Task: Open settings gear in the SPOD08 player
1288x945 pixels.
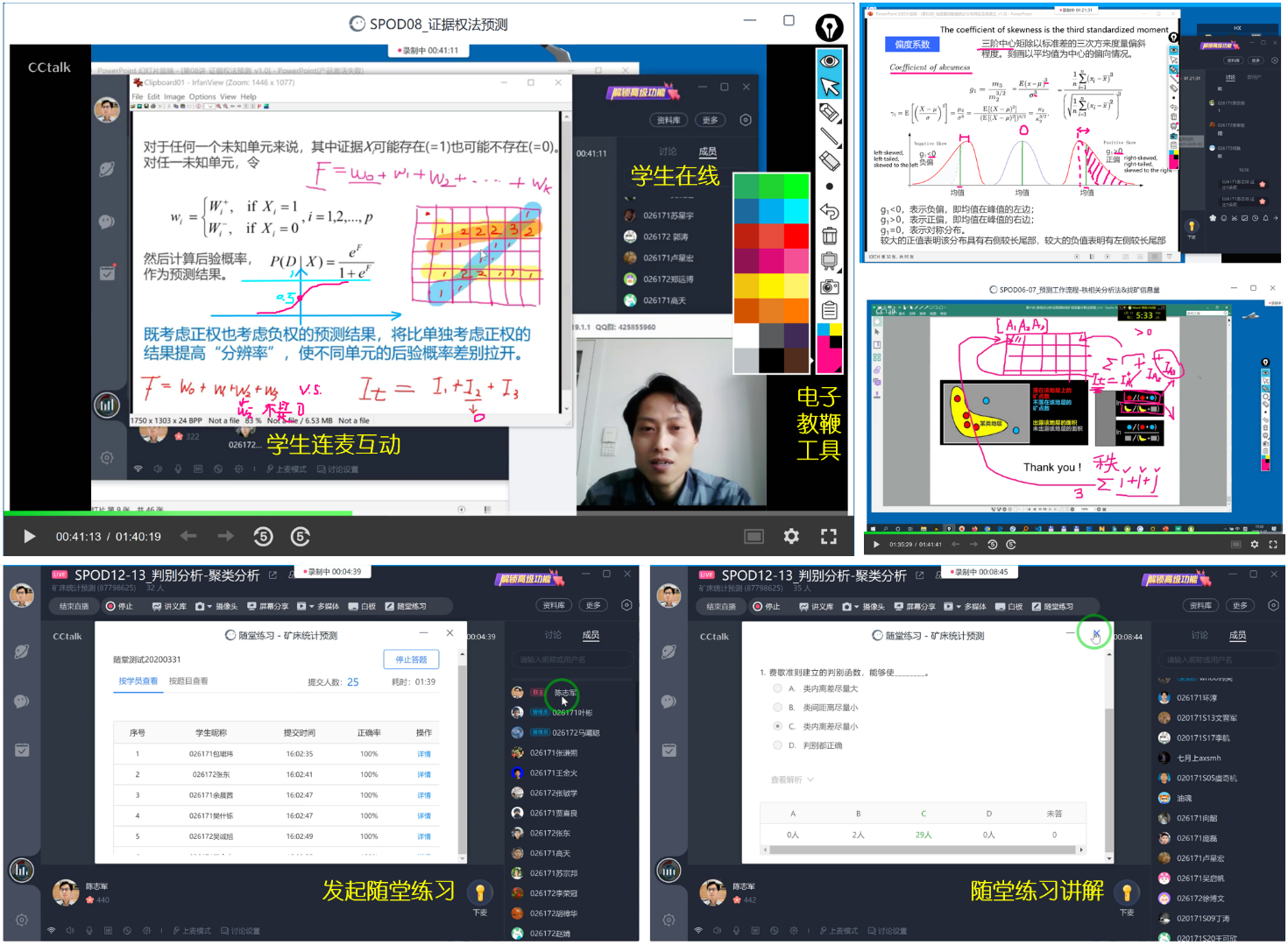Action: (791, 536)
